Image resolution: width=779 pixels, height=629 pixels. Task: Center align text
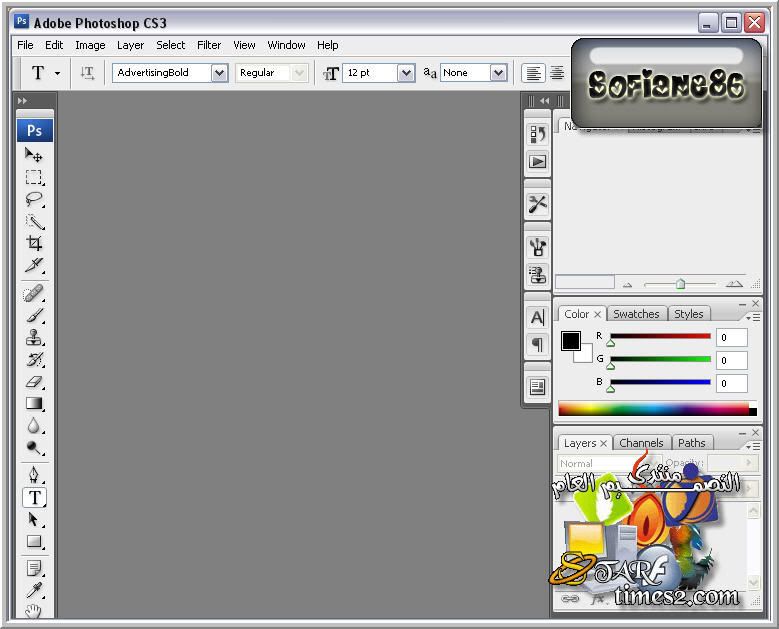click(557, 73)
